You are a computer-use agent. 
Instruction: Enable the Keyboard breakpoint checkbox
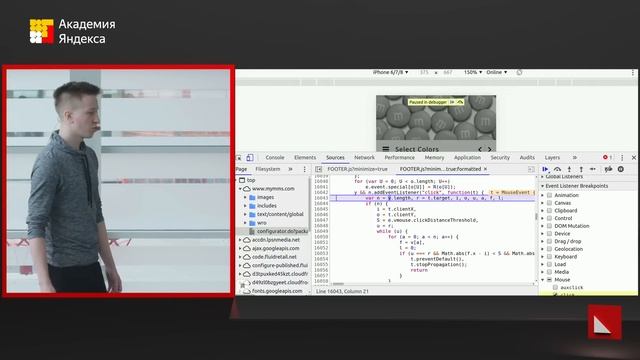549,257
